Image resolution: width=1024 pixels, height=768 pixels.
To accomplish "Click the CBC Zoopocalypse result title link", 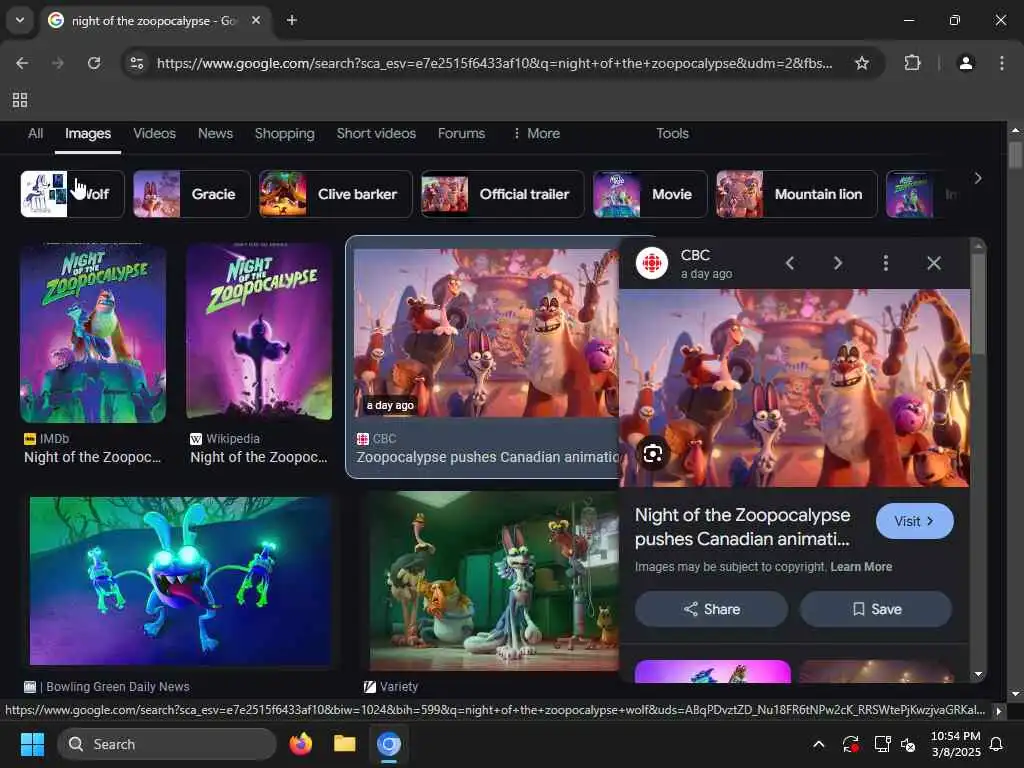I will (487, 457).
